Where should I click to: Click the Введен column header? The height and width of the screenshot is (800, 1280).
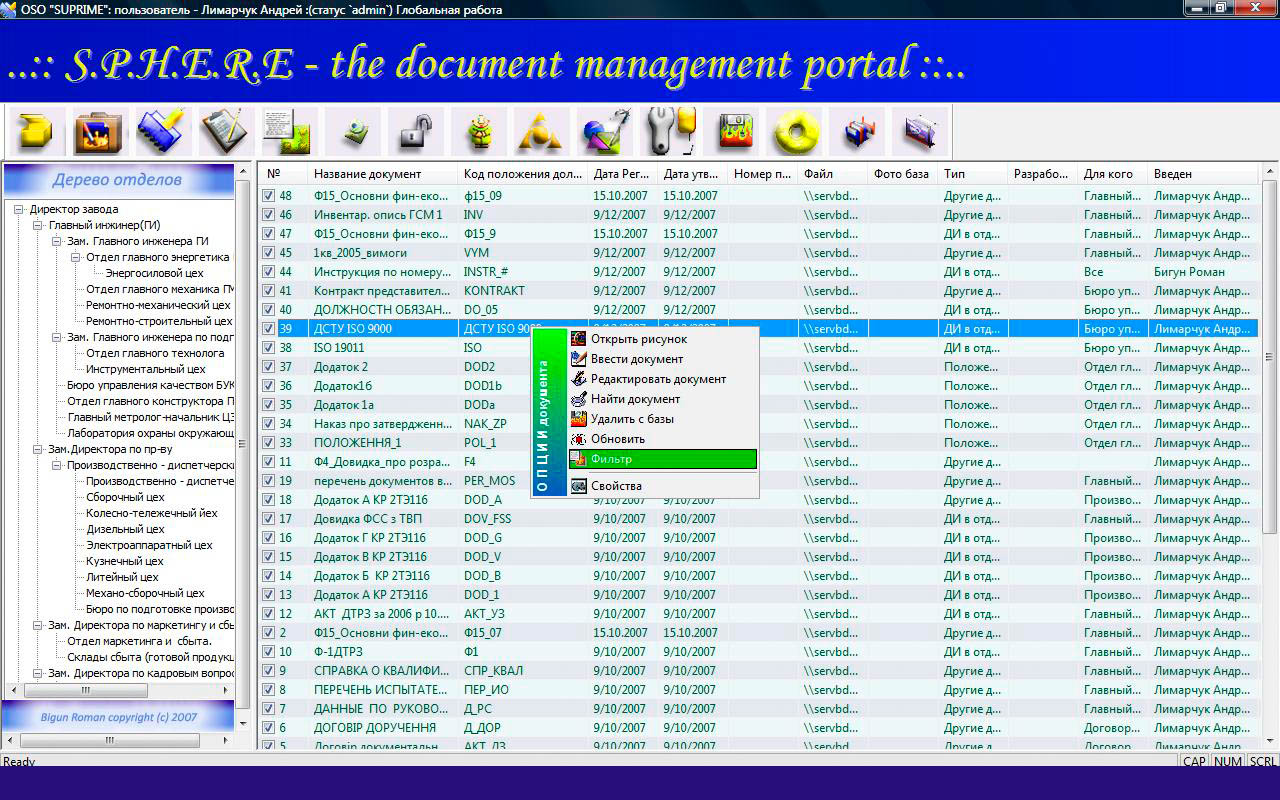pos(1203,174)
